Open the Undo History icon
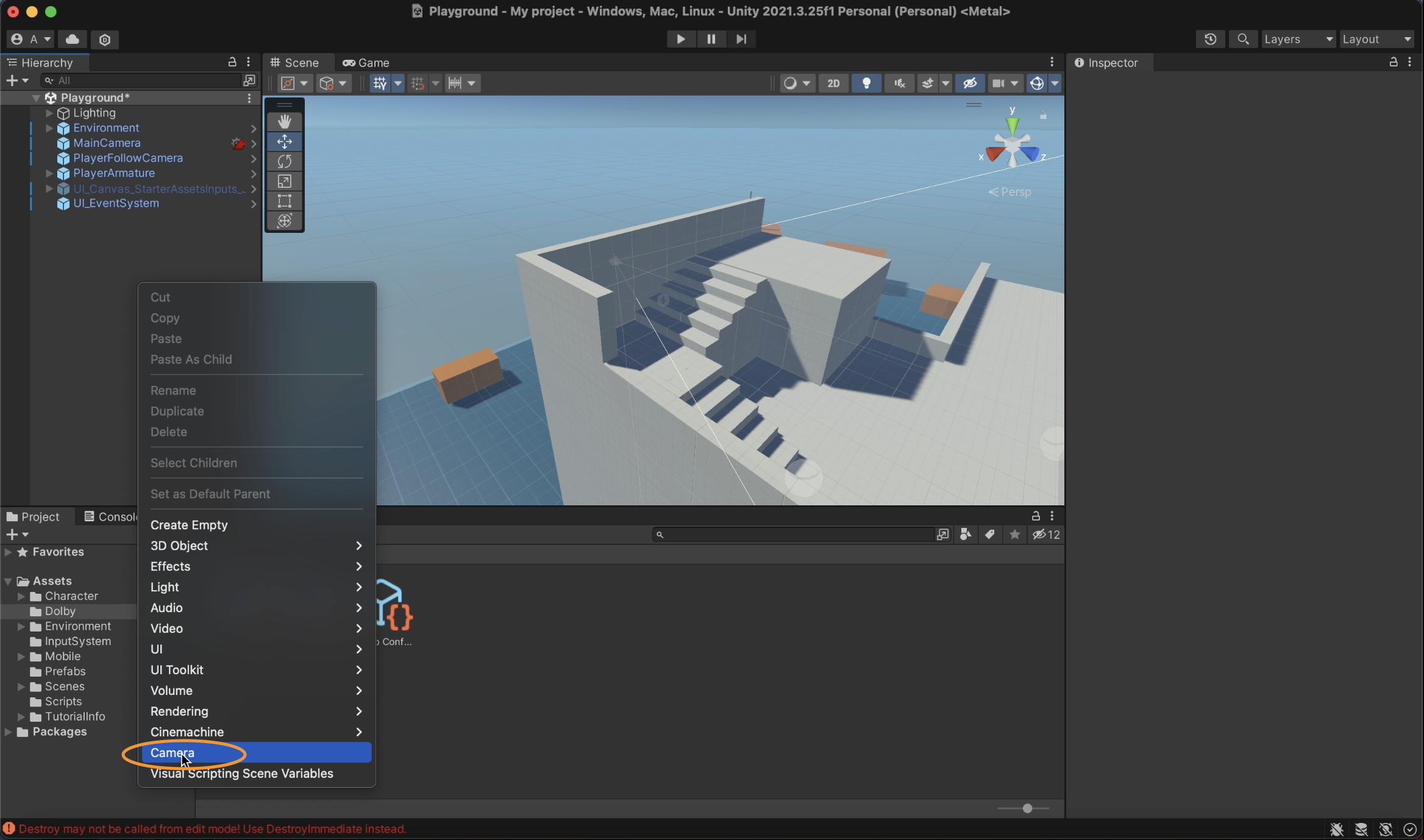1424x840 pixels. [1210, 39]
